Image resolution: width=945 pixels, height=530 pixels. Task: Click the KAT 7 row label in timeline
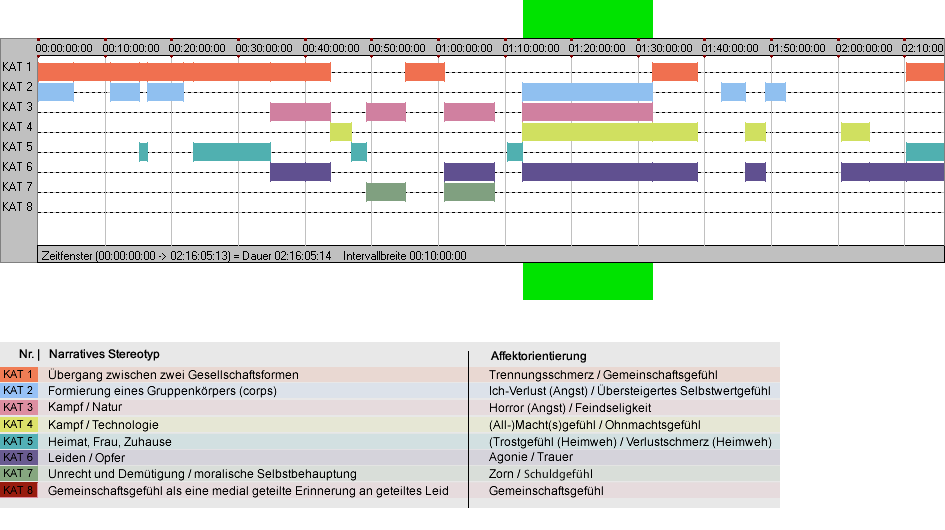pos(17,187)
